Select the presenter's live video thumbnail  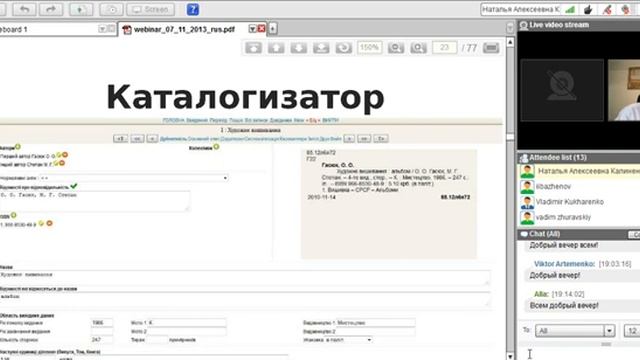(x=624, y=90)
